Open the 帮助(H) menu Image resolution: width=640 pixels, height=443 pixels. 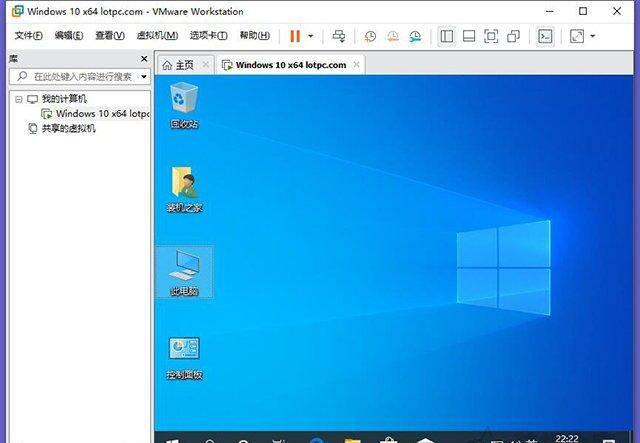tap(255, 36)
